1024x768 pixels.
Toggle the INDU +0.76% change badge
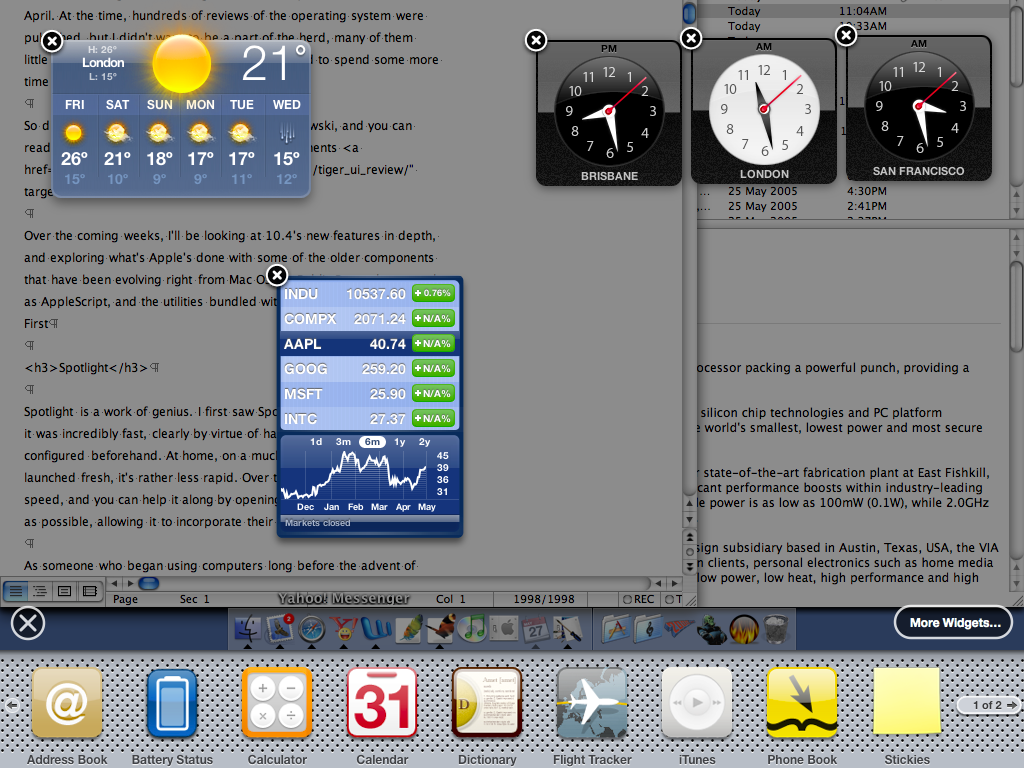pos(433,293)
